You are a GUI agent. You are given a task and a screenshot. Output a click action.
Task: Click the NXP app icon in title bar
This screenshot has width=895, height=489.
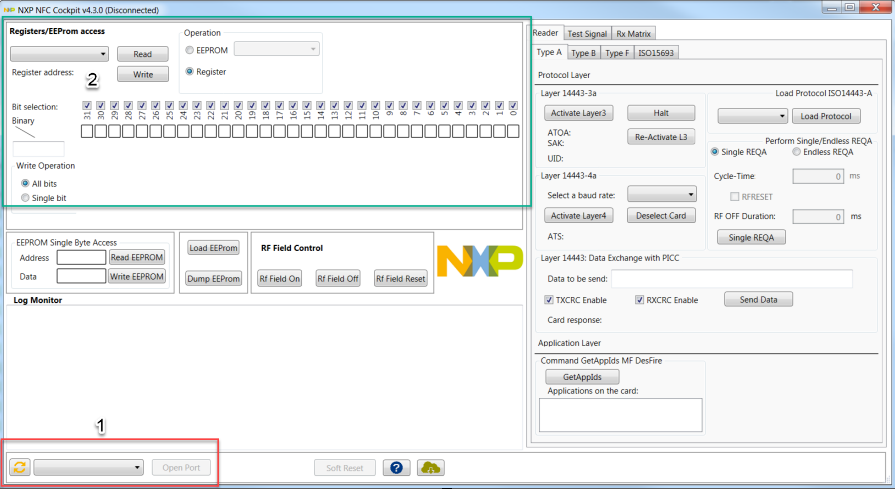tap(9, 10)
